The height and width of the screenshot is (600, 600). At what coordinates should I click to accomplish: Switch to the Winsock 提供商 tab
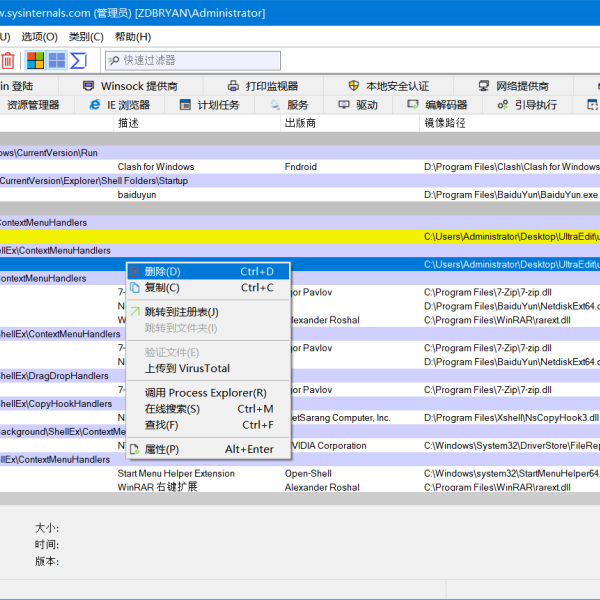point(130,86)
